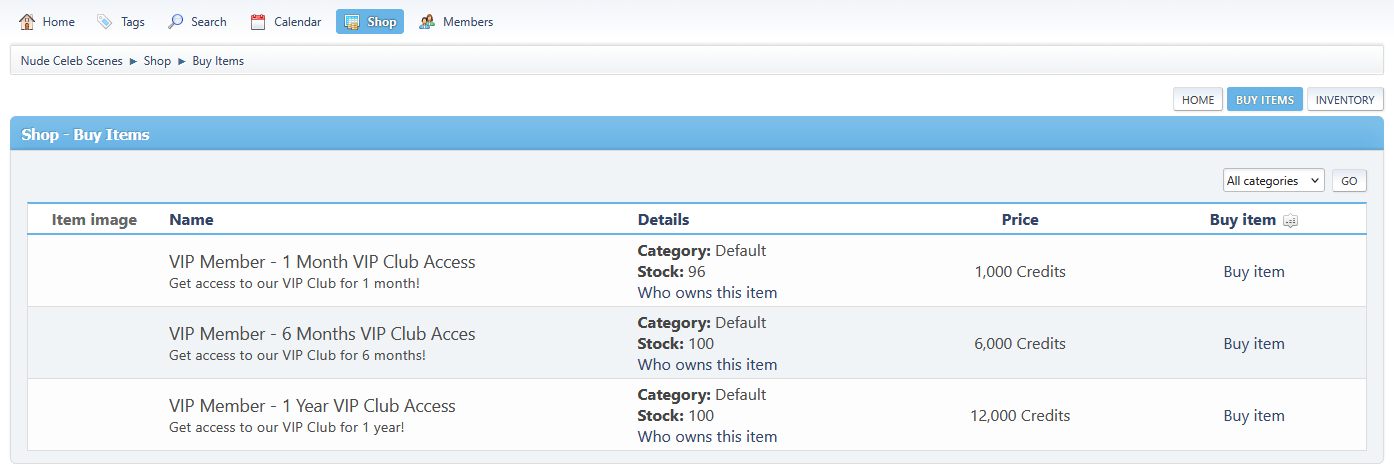Viewport: 1394px width, 471px height.
Task: Click the Home house icon
Action: click(27, 22)
